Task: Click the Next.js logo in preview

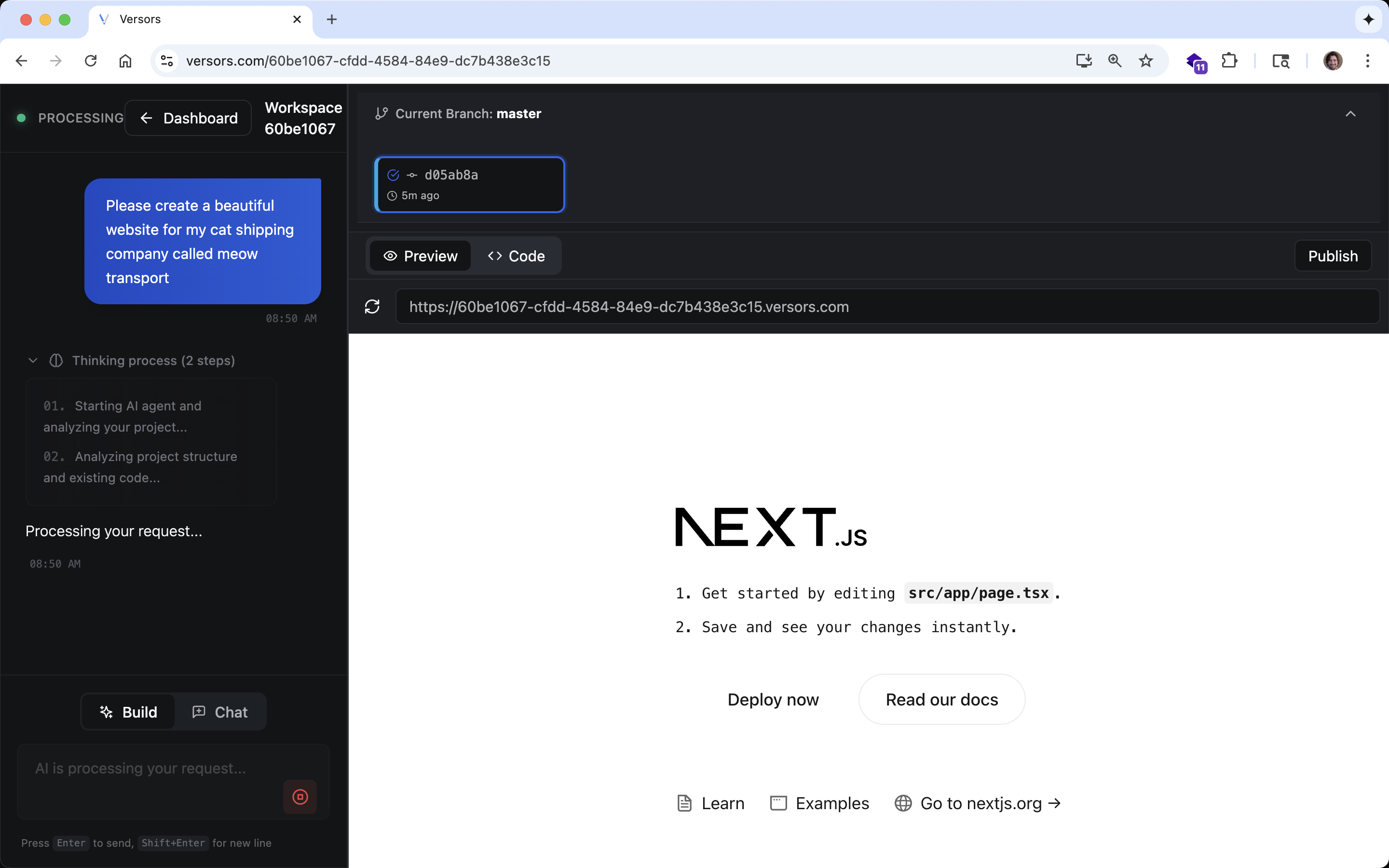Action: (771, 527)
